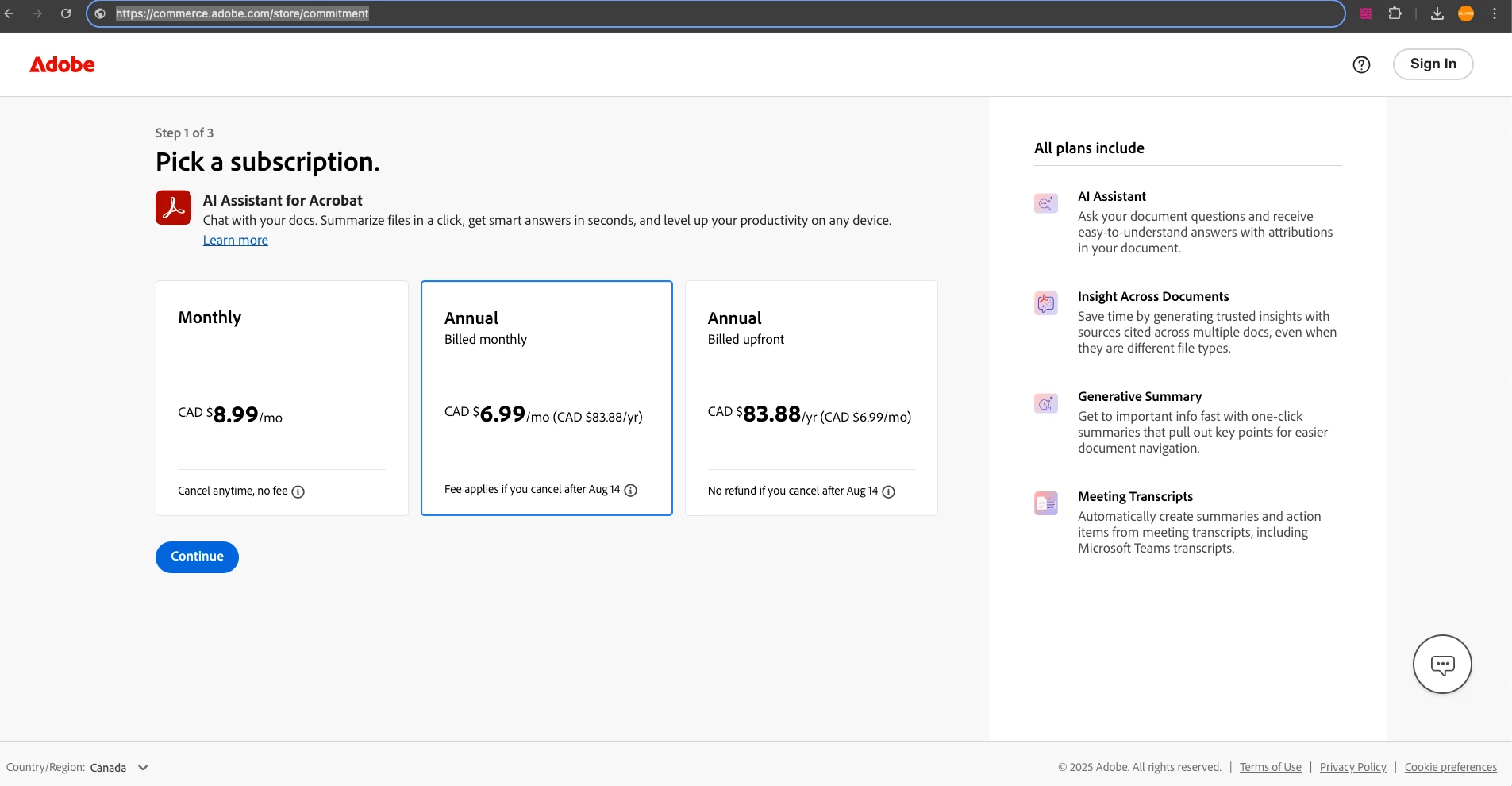Image resolution: width=1512 pixels, height=786 pixels.
Task: Open browser downloads icon
Action: click(1437, 13)
